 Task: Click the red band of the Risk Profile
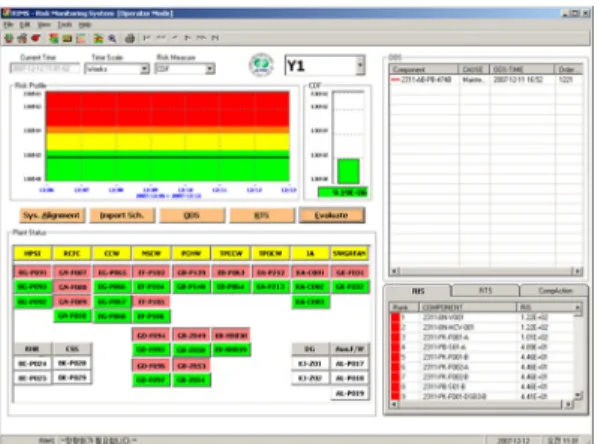167,109
